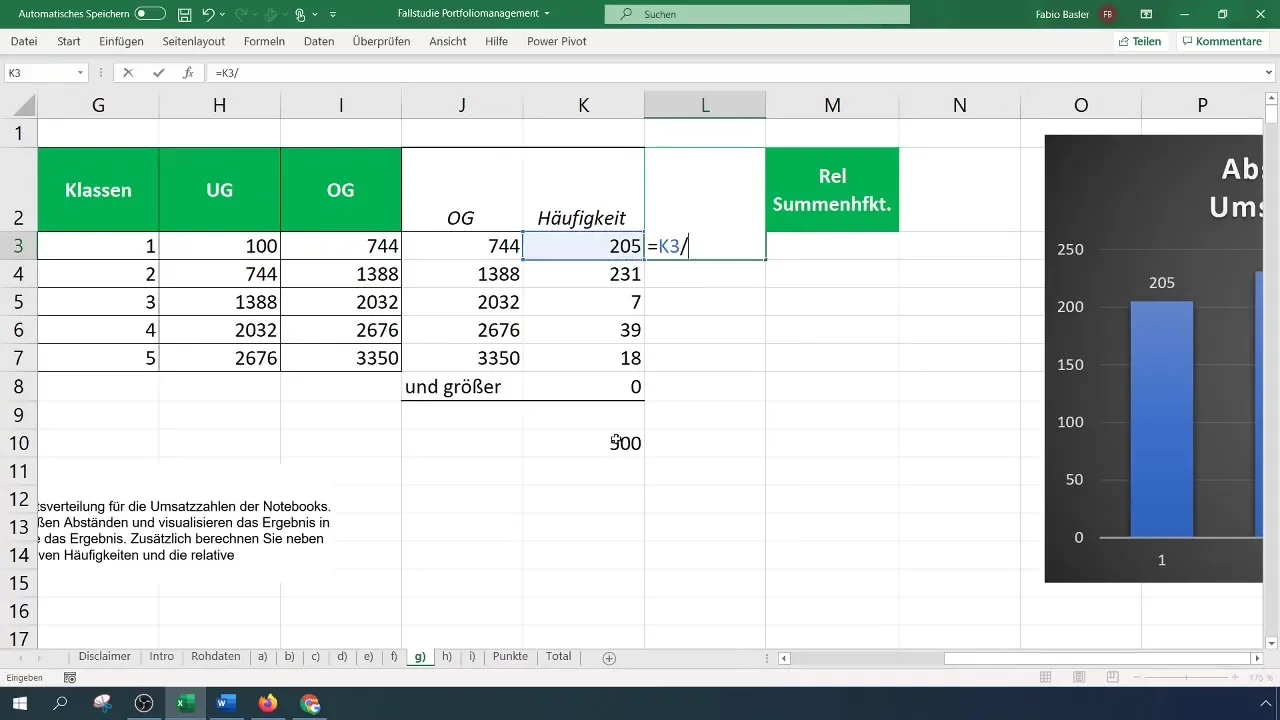The width and height of the screenshot is (1280, 720).
Task: Toggle Automatisches Speichern switch
Action: point(150,14)
